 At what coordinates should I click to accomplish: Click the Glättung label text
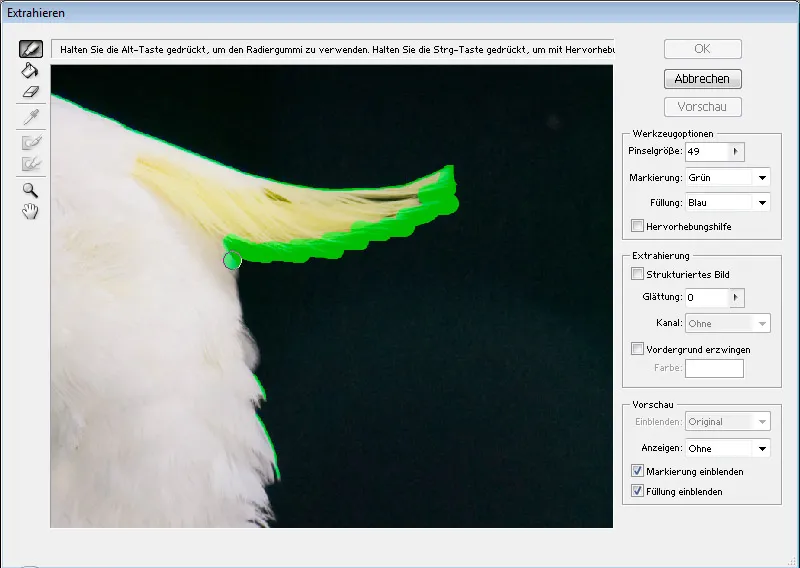(662, 297)
